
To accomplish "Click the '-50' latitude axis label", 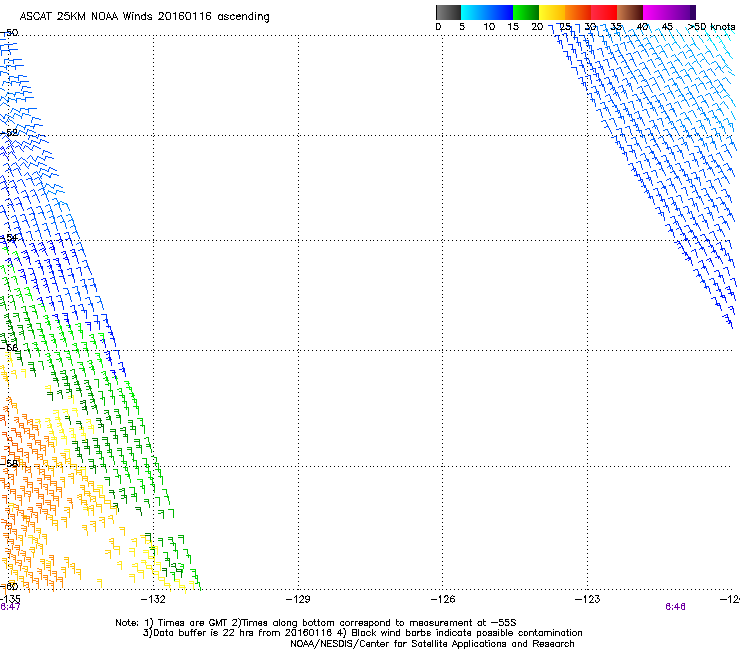I will click(x=9, y=33).
